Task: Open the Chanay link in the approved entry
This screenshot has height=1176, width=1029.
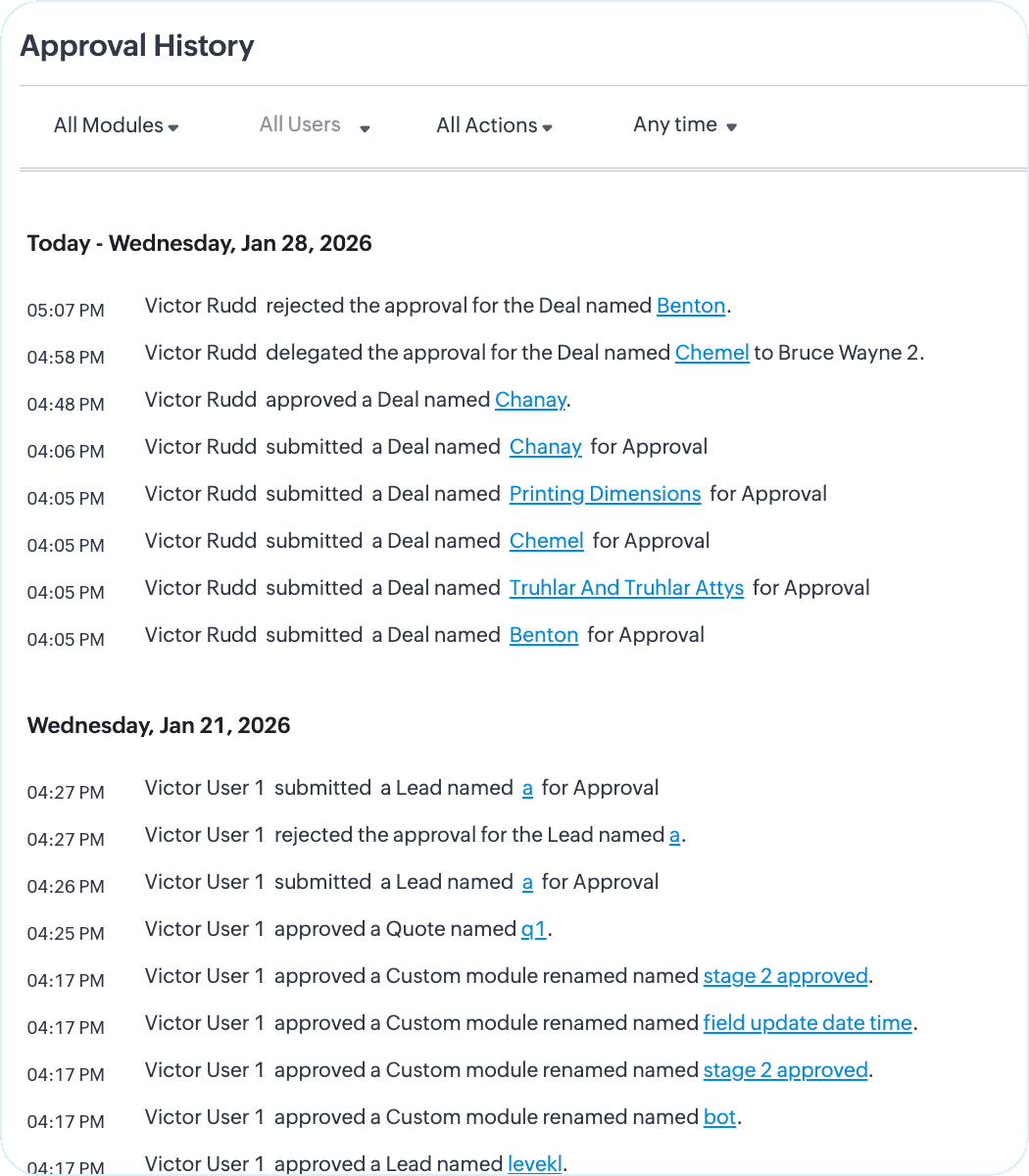Action: (x=530, y=400)
